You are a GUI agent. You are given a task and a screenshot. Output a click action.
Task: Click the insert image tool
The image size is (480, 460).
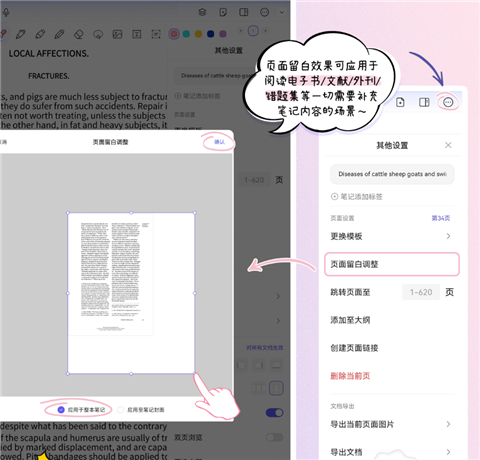pos(117,34)
